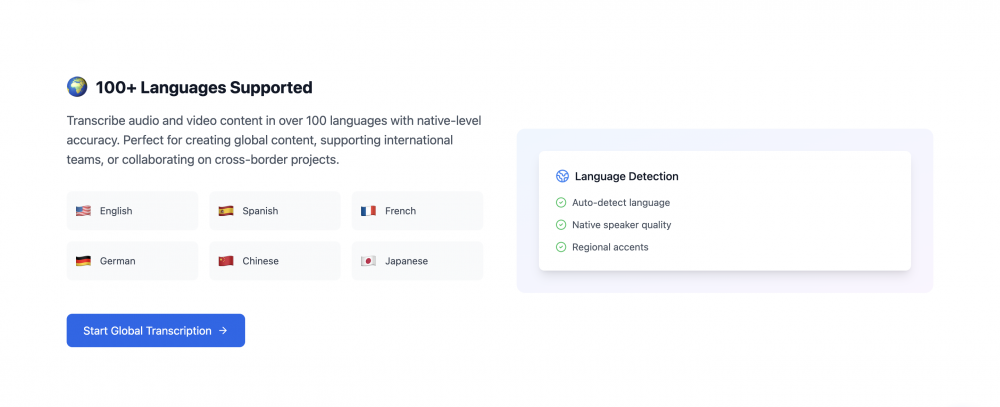Click the Native speaker quality checkmark
This screenshot has width=1000, height=407.
pos(561,225)
